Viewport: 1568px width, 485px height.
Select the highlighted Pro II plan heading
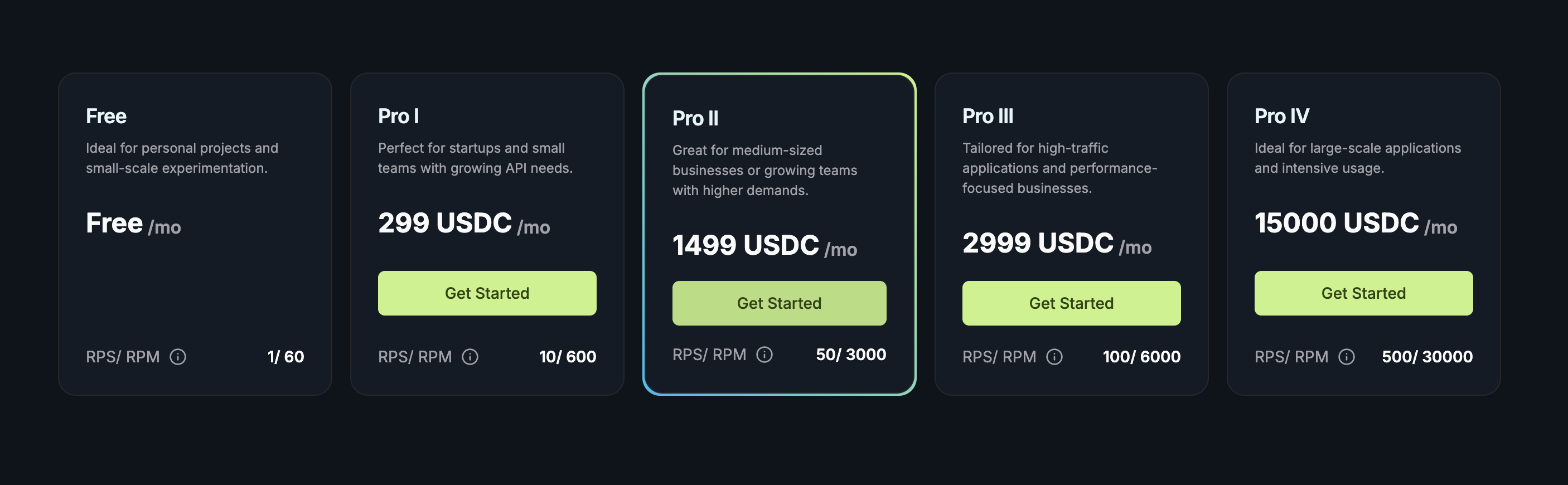[695, 118]
